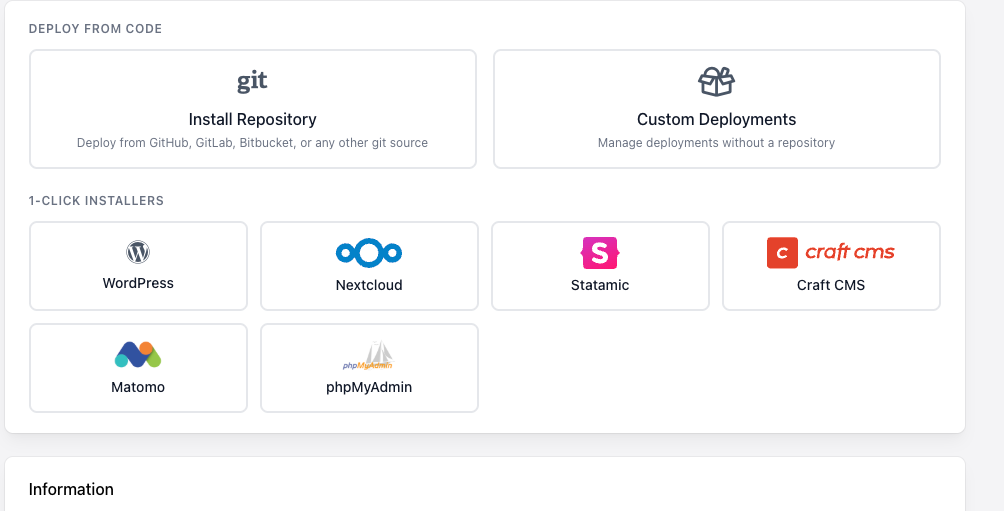Click the "1-Click Installers" section heading

click(x=96, y=201)
